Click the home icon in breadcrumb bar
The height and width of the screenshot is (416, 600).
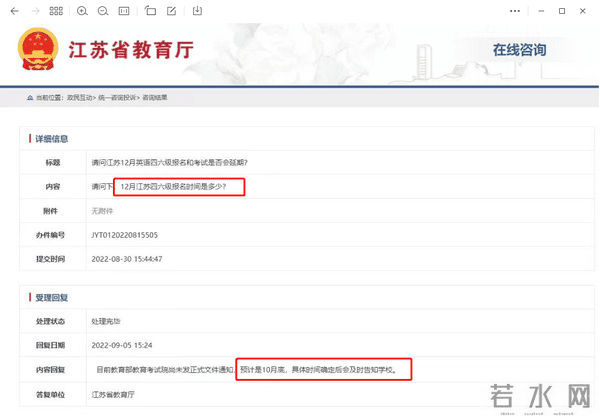(x=30, y=97)
